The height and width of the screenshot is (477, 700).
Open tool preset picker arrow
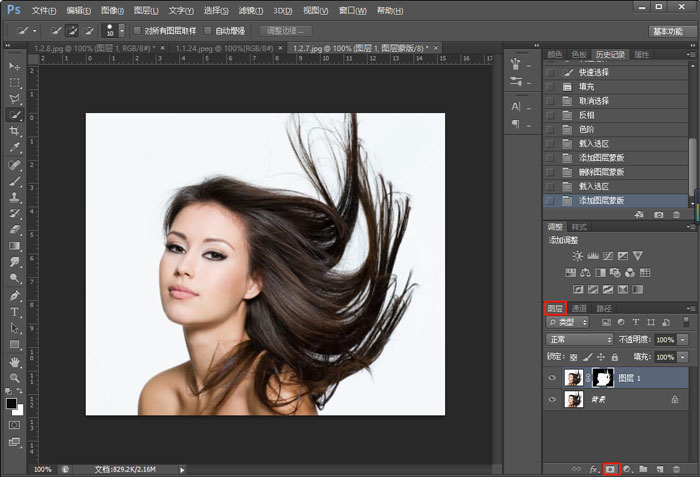pyautogui.click(x=34, y=31)
